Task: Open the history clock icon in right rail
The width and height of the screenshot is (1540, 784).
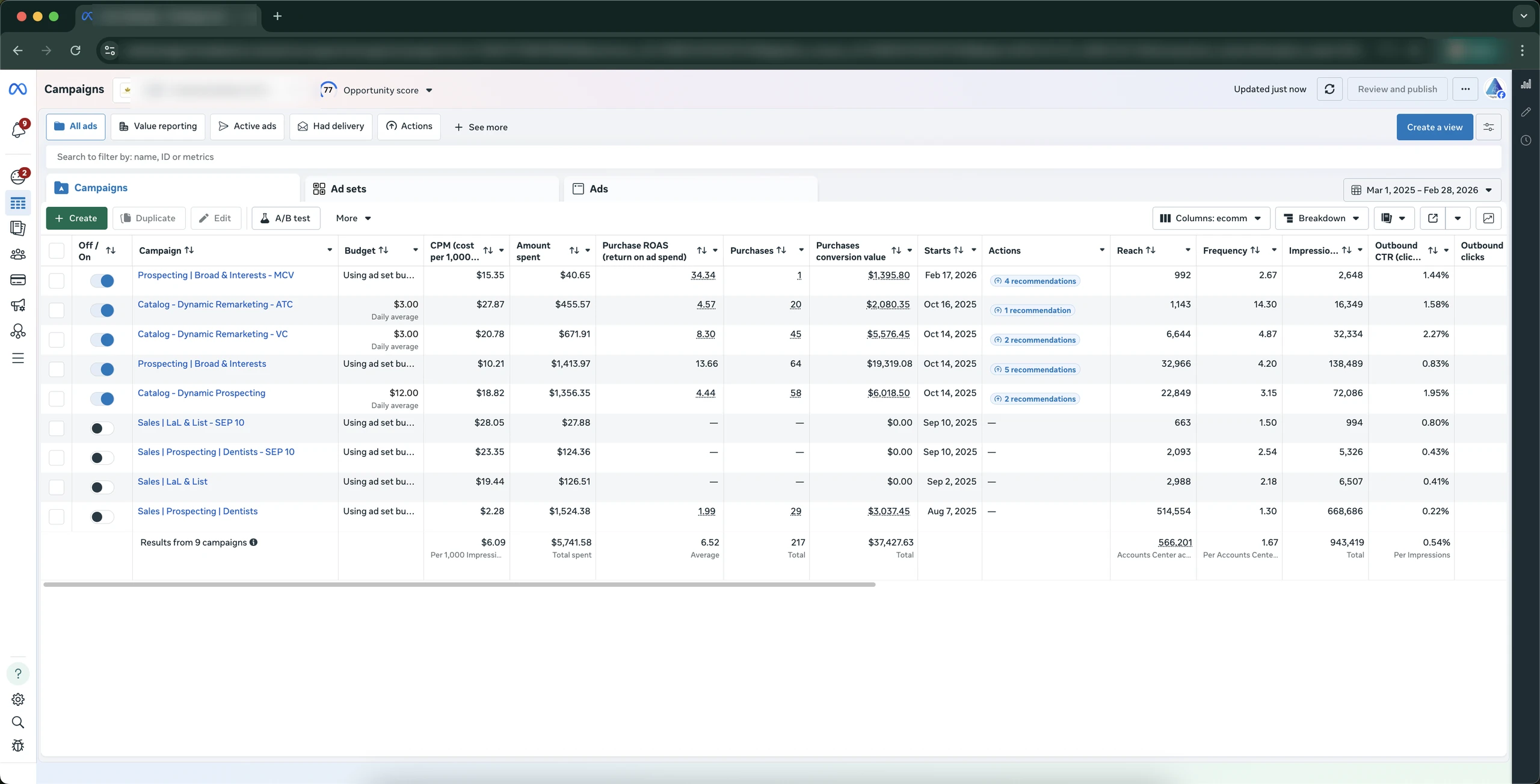Action: 1526,141
